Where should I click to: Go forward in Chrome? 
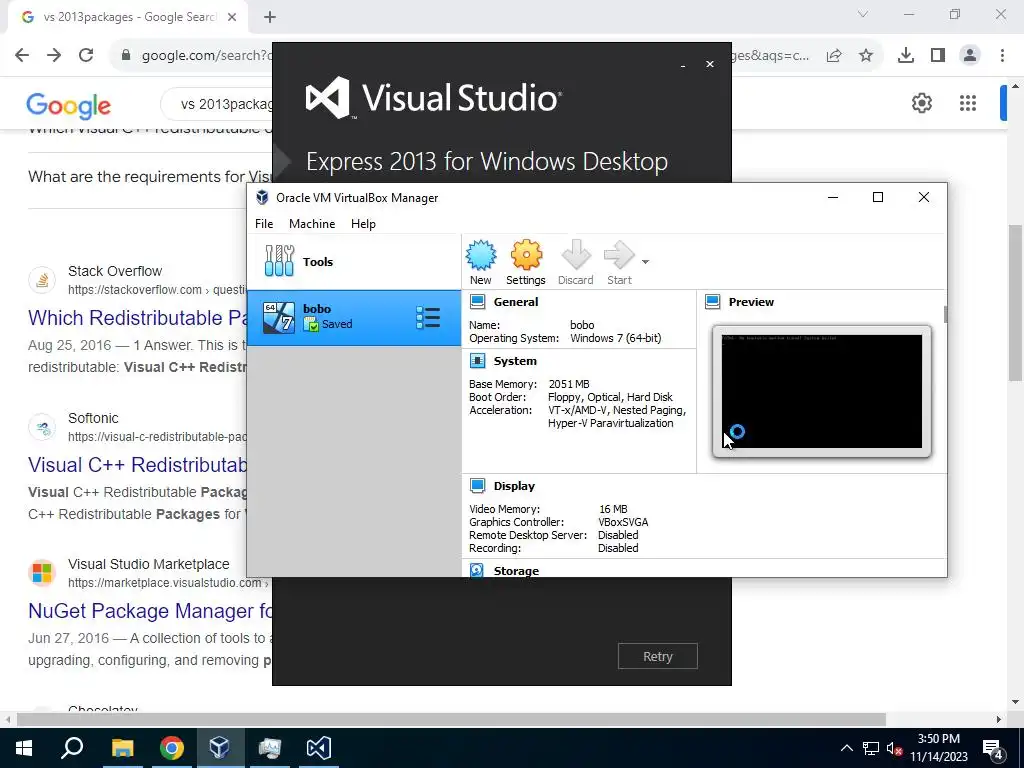coord(54,55)
